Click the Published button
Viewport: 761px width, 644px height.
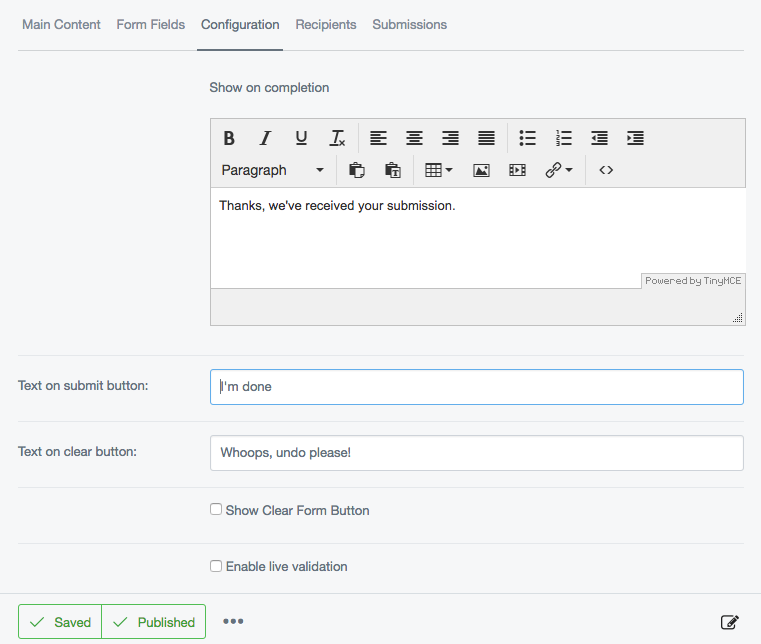coord(154,622)
